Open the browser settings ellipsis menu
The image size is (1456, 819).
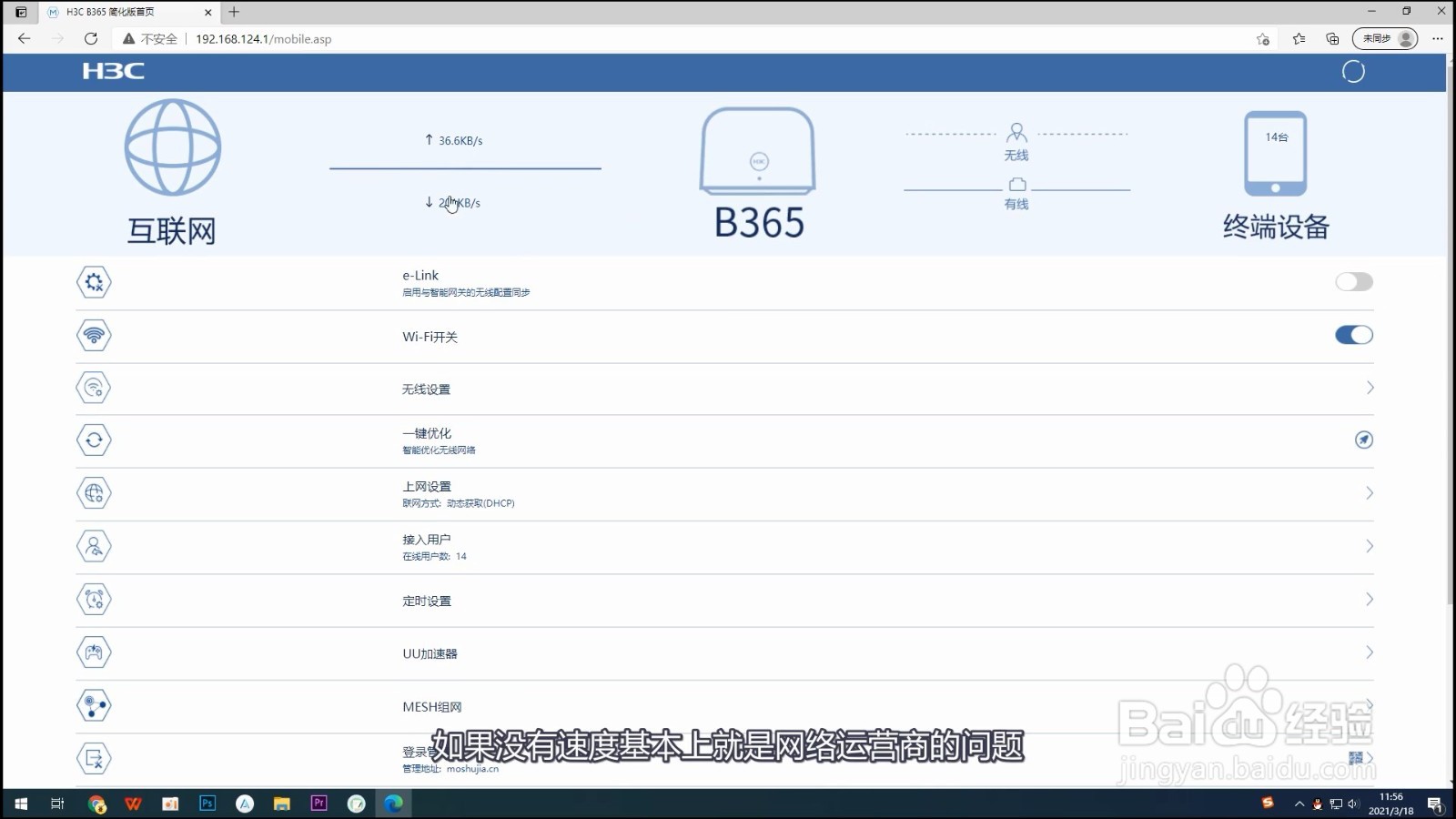click(1438, 38)
